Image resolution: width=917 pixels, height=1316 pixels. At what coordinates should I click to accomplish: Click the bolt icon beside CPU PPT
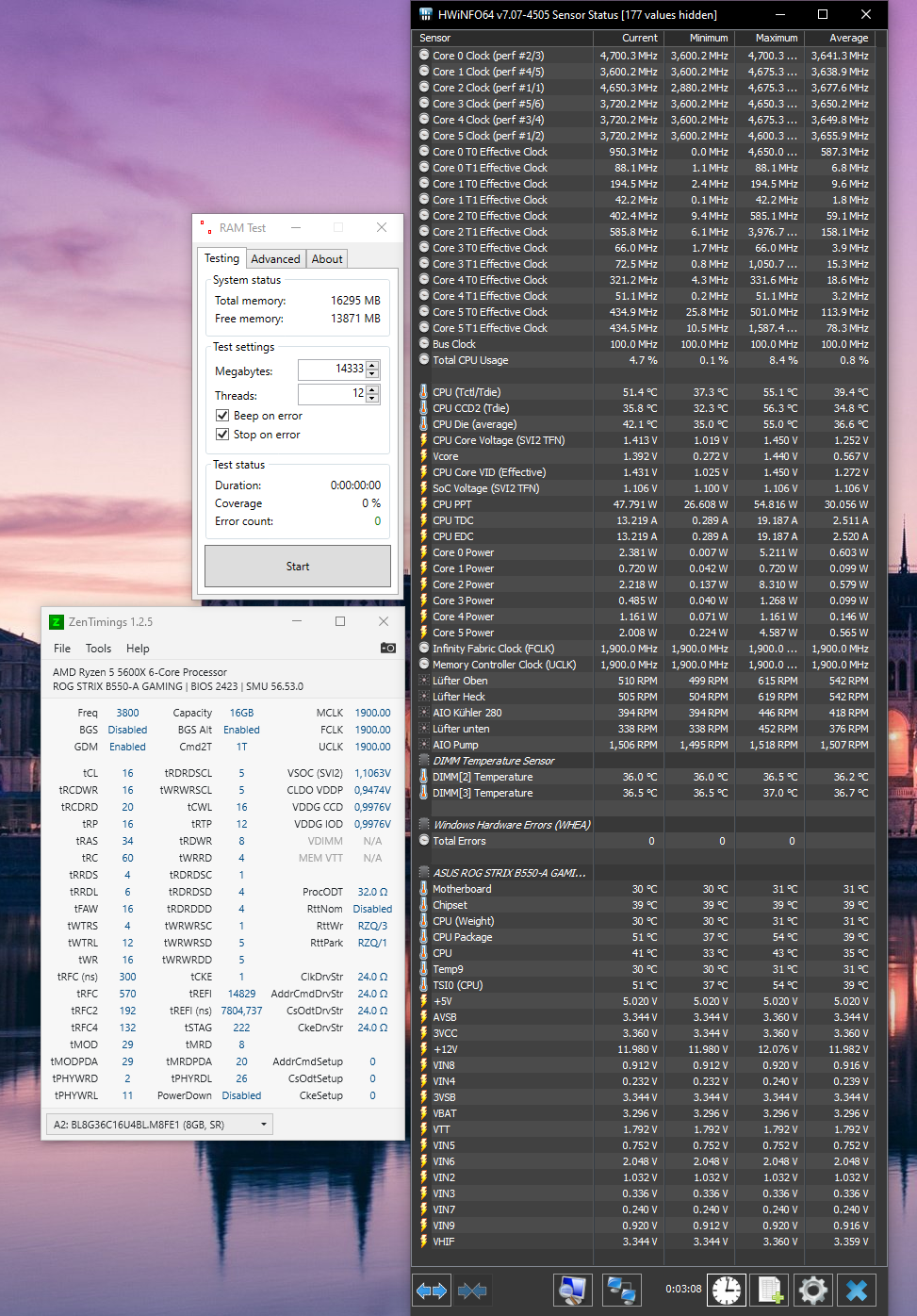pyautogui.click(x=424, y=504)
